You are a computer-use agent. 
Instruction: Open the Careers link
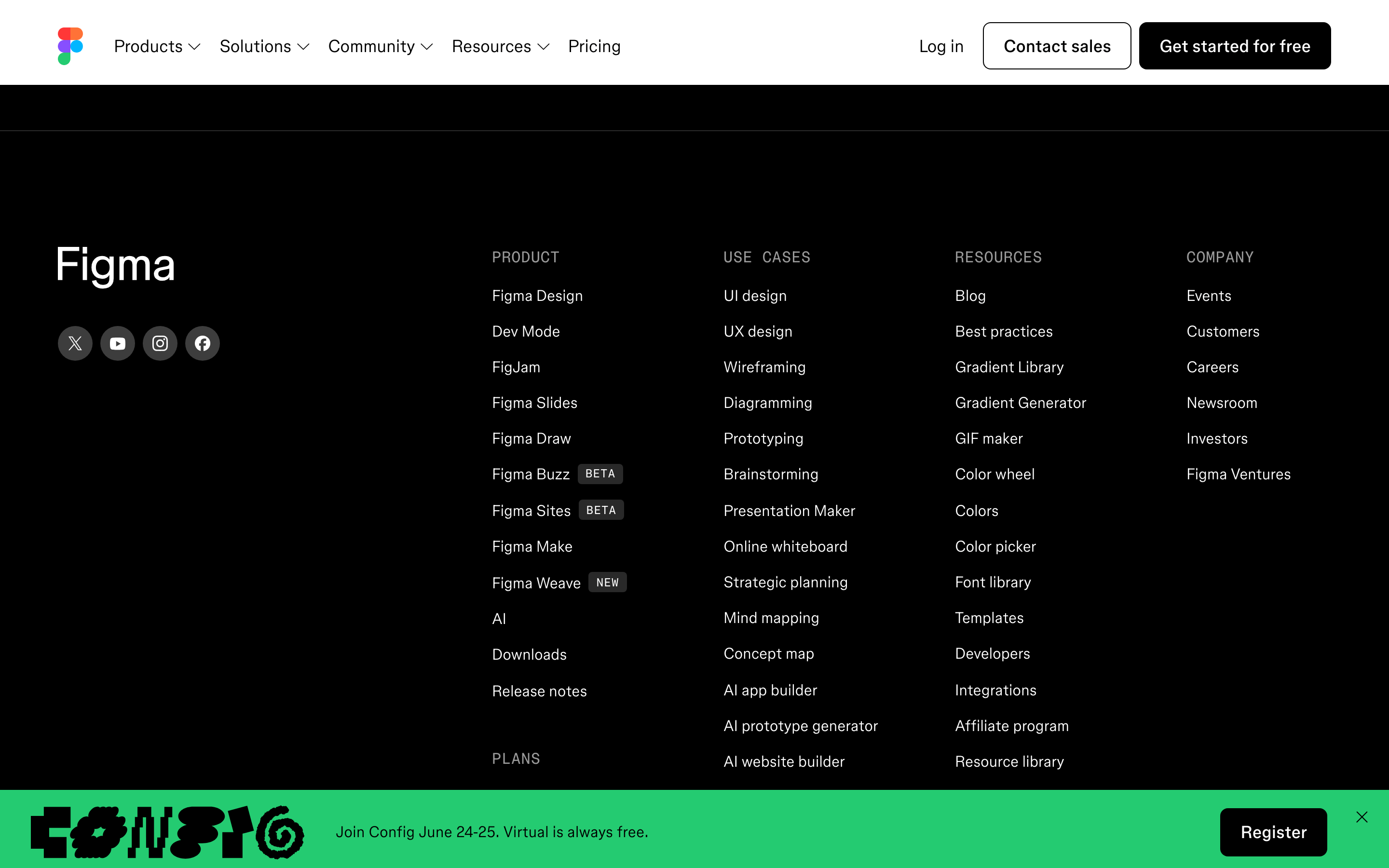click(1212, 367)
